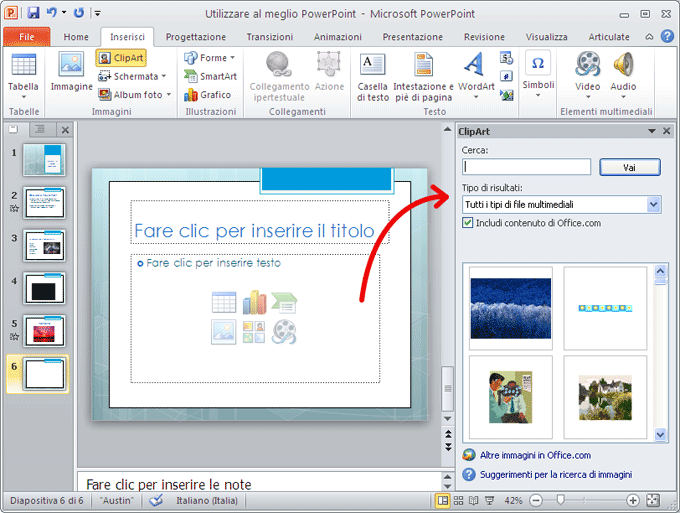This screenshot has width=680, height=513.
Task: Expand the Video dropdown arrow
Action: (588, 97)
